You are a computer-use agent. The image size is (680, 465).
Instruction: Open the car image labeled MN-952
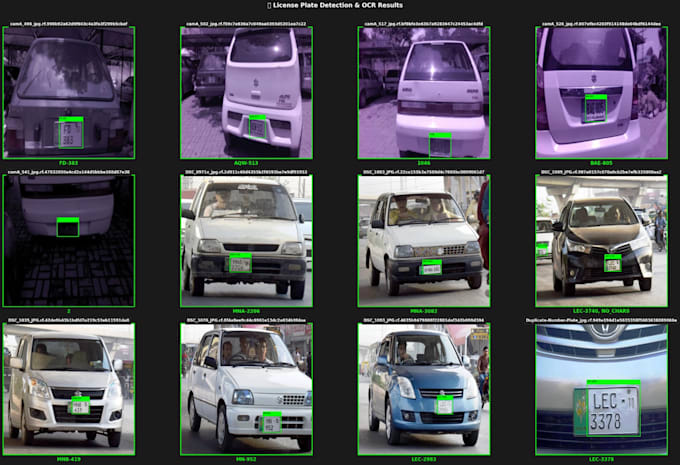pos(246,389)
